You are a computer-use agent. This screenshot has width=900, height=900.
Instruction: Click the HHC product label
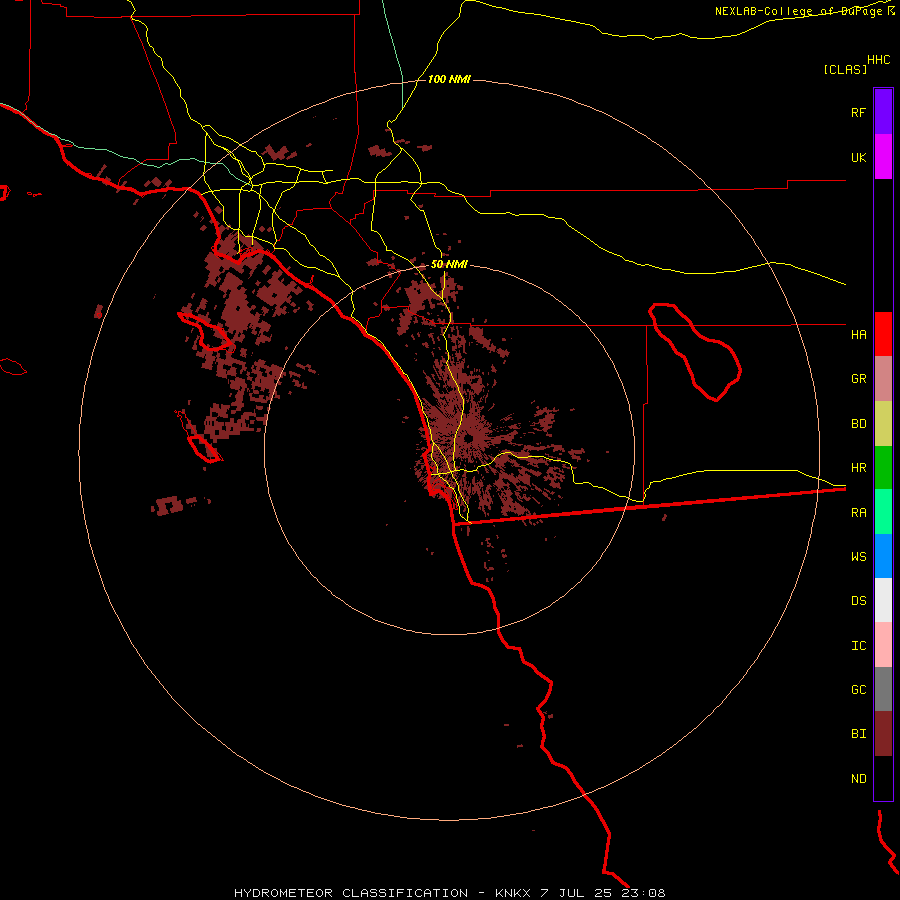pyautogui.click(x=879, y=60)
